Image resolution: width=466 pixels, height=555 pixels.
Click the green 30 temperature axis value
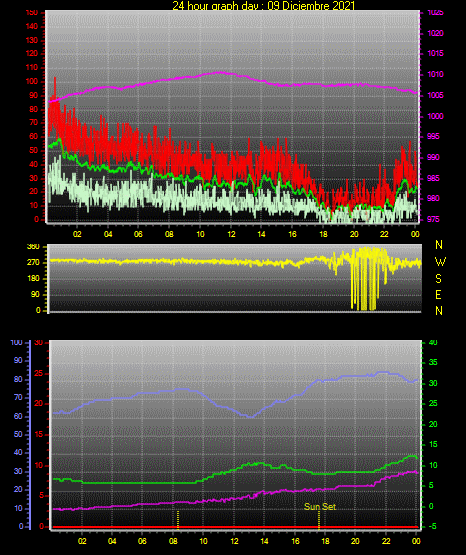tap(433, 383)
